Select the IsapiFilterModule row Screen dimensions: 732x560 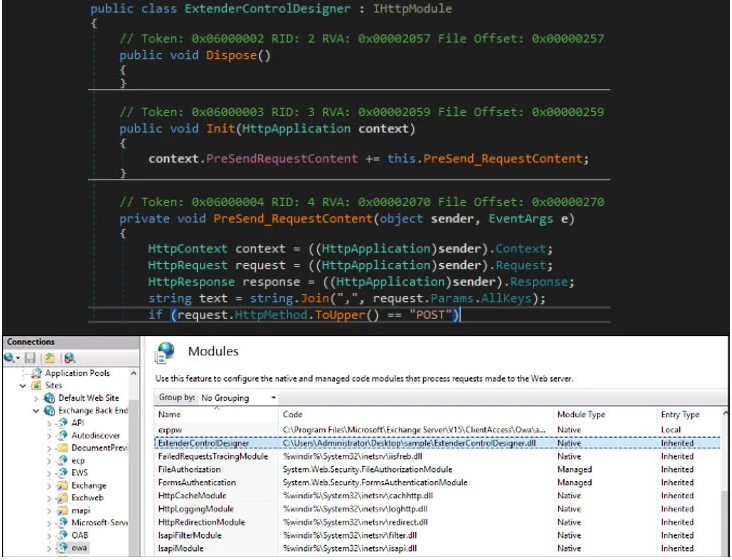point(437,535)
